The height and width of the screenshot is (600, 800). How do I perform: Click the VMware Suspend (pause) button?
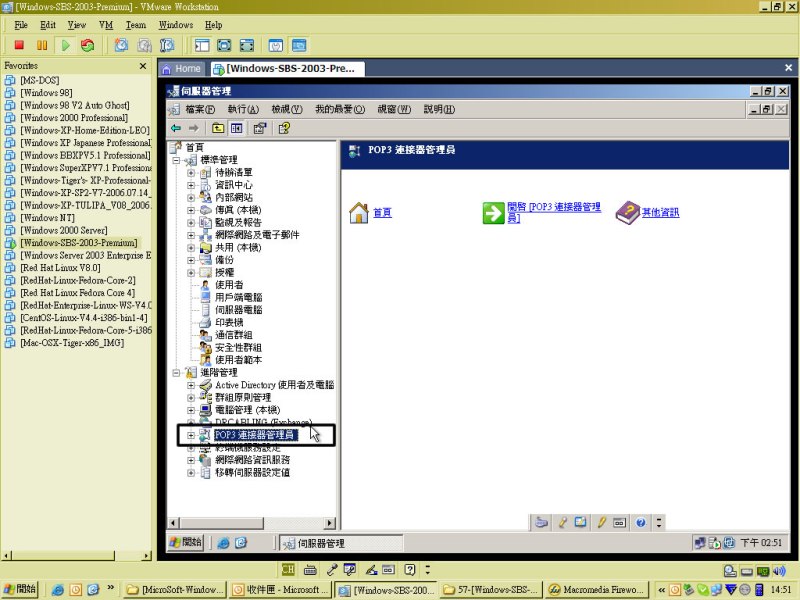42,45
